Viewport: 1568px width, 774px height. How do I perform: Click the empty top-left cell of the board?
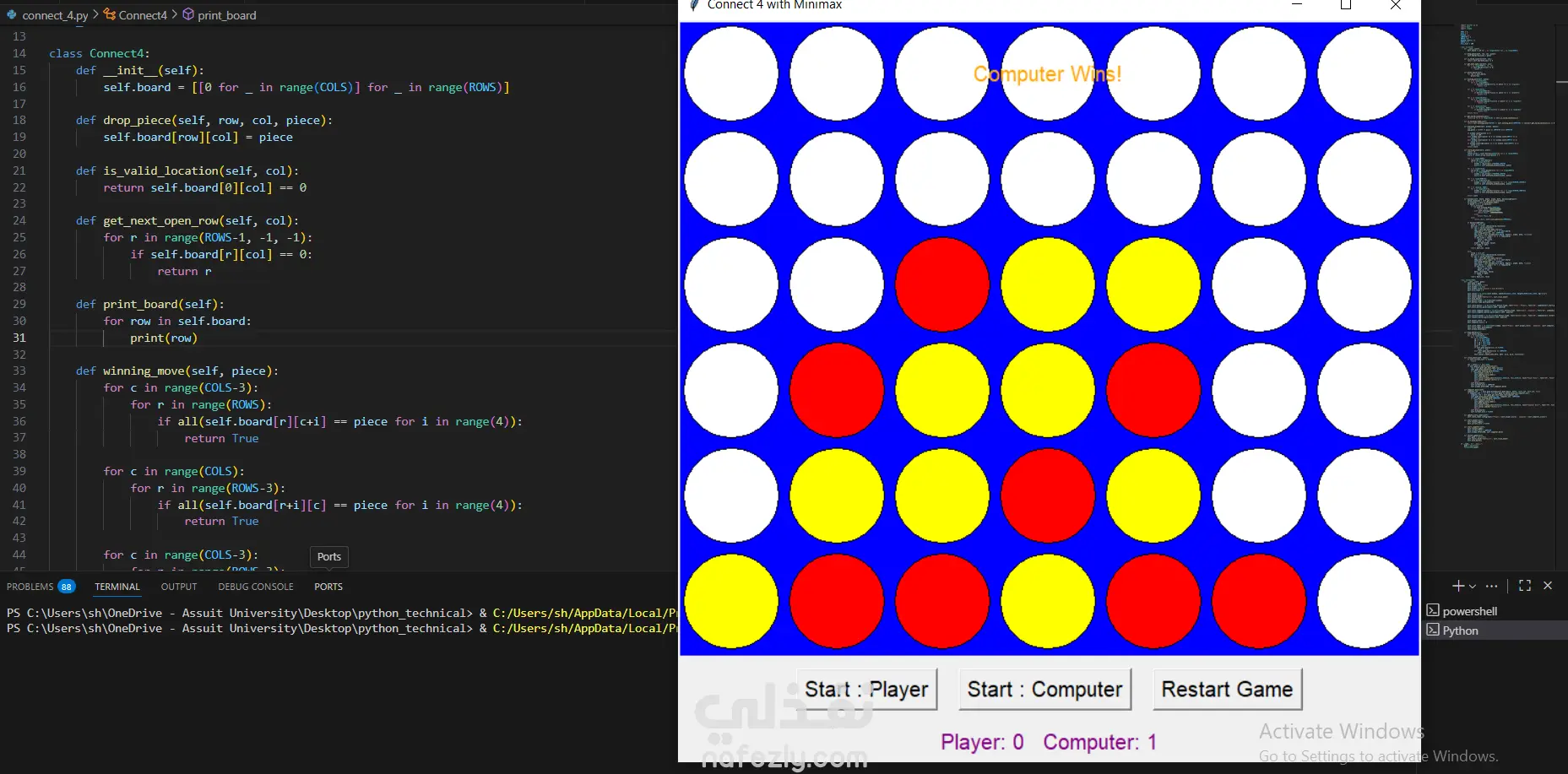click(x=731, y=73)
